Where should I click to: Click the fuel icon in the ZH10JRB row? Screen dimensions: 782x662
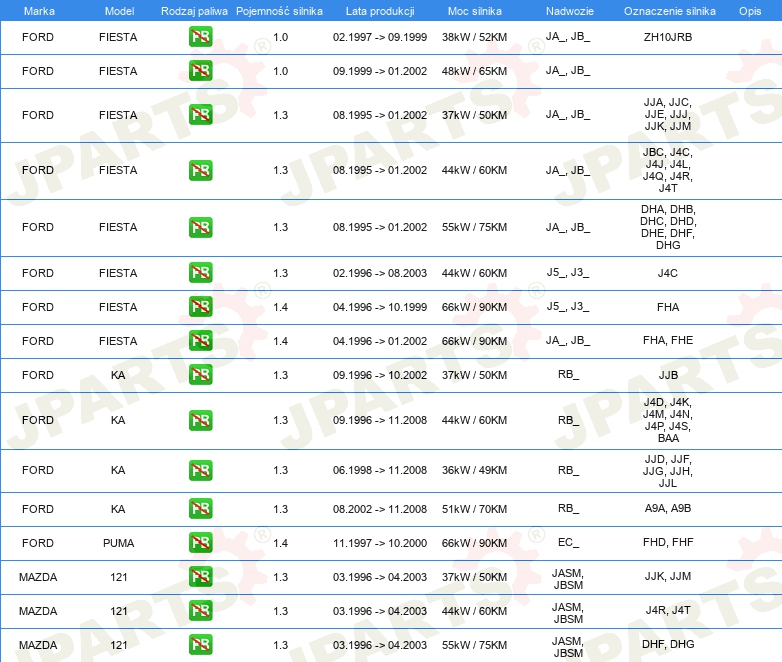click(x=200, y=37)
